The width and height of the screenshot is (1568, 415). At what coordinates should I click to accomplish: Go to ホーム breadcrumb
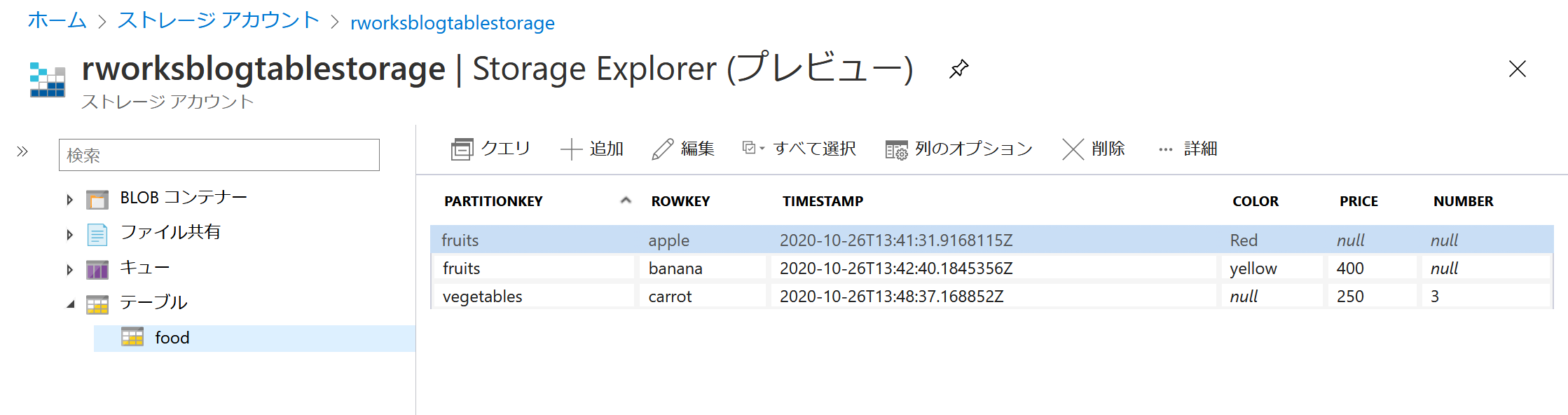click(57, 20)
